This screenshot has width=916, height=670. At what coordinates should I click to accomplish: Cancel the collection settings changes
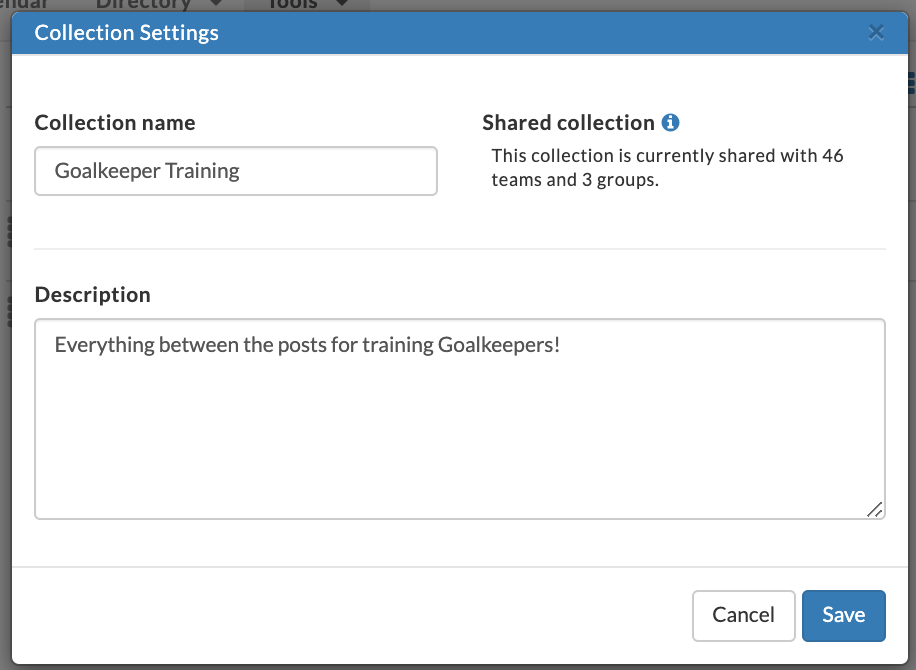pos(744,616)
